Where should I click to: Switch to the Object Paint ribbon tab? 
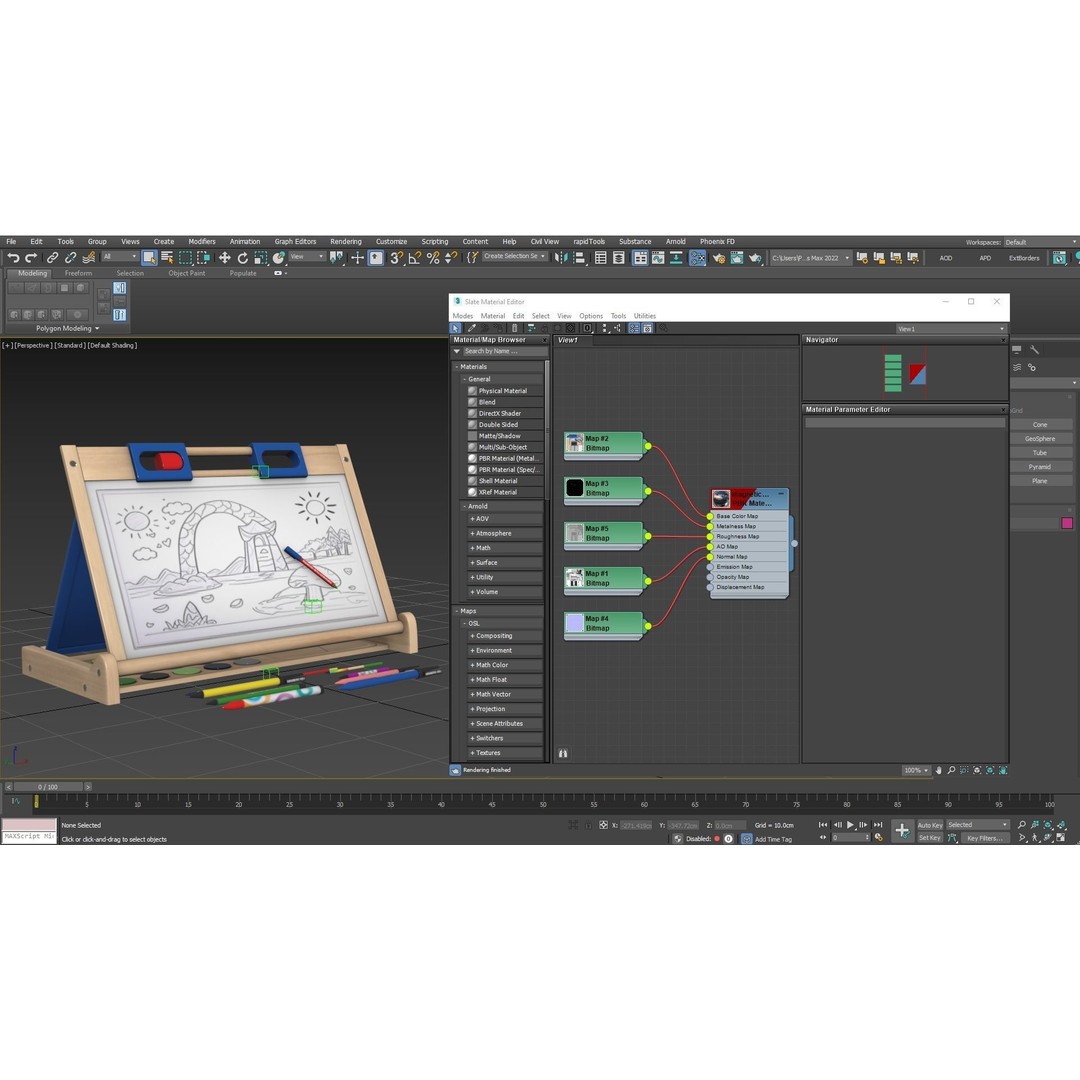point(187,273)
